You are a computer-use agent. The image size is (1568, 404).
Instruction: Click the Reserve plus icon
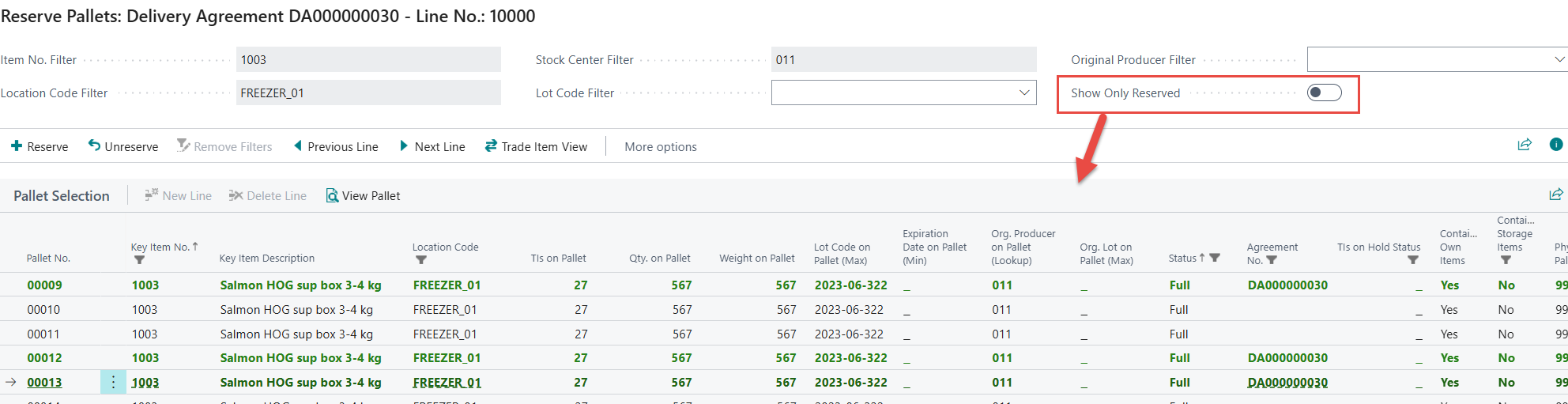pyautogui.click(x=16, y=146)
